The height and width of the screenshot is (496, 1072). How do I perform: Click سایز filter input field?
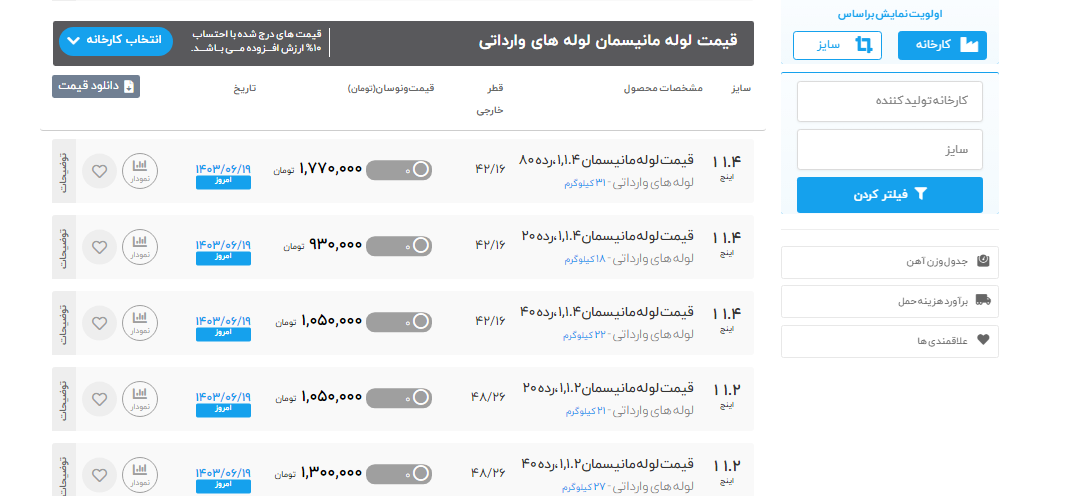[889, 149]
